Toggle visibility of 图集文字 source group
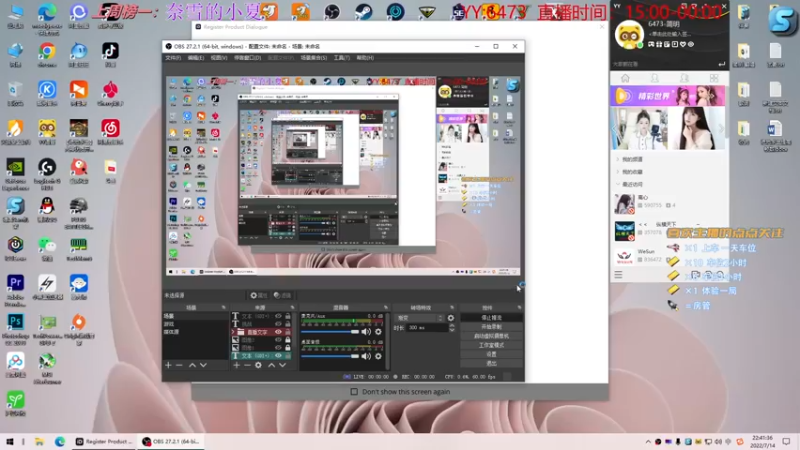800x450 pixels. pos(278,332)
